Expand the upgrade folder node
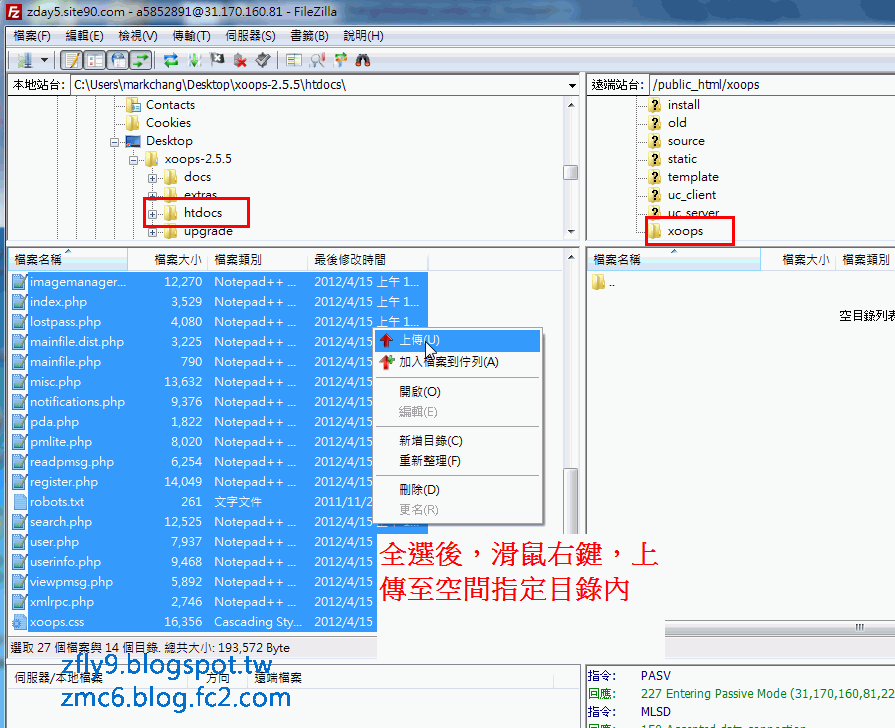This screenshot has width=895, height=728. (x=152, y=232)
